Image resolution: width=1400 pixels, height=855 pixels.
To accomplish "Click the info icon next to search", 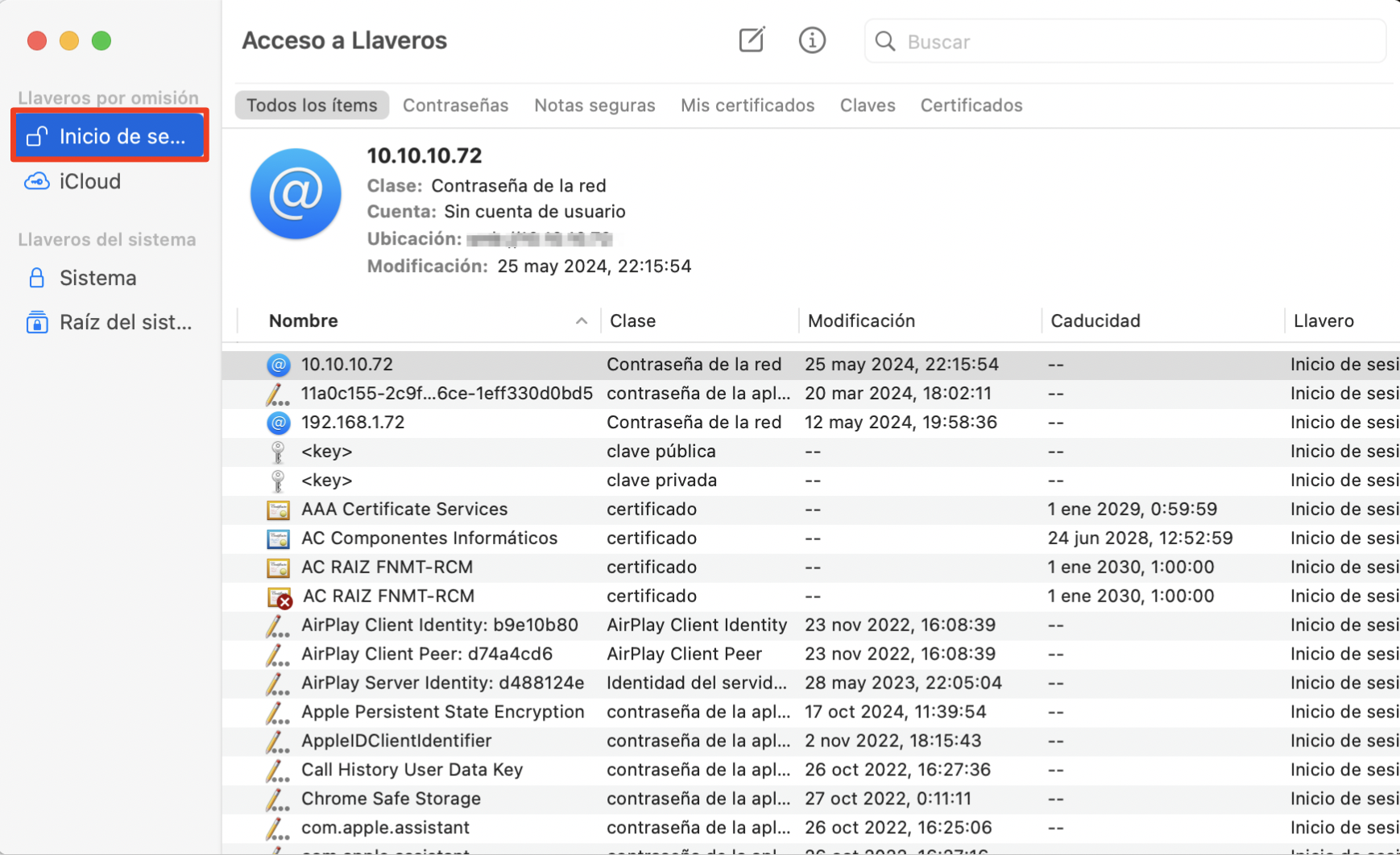I will click(812, 40).
